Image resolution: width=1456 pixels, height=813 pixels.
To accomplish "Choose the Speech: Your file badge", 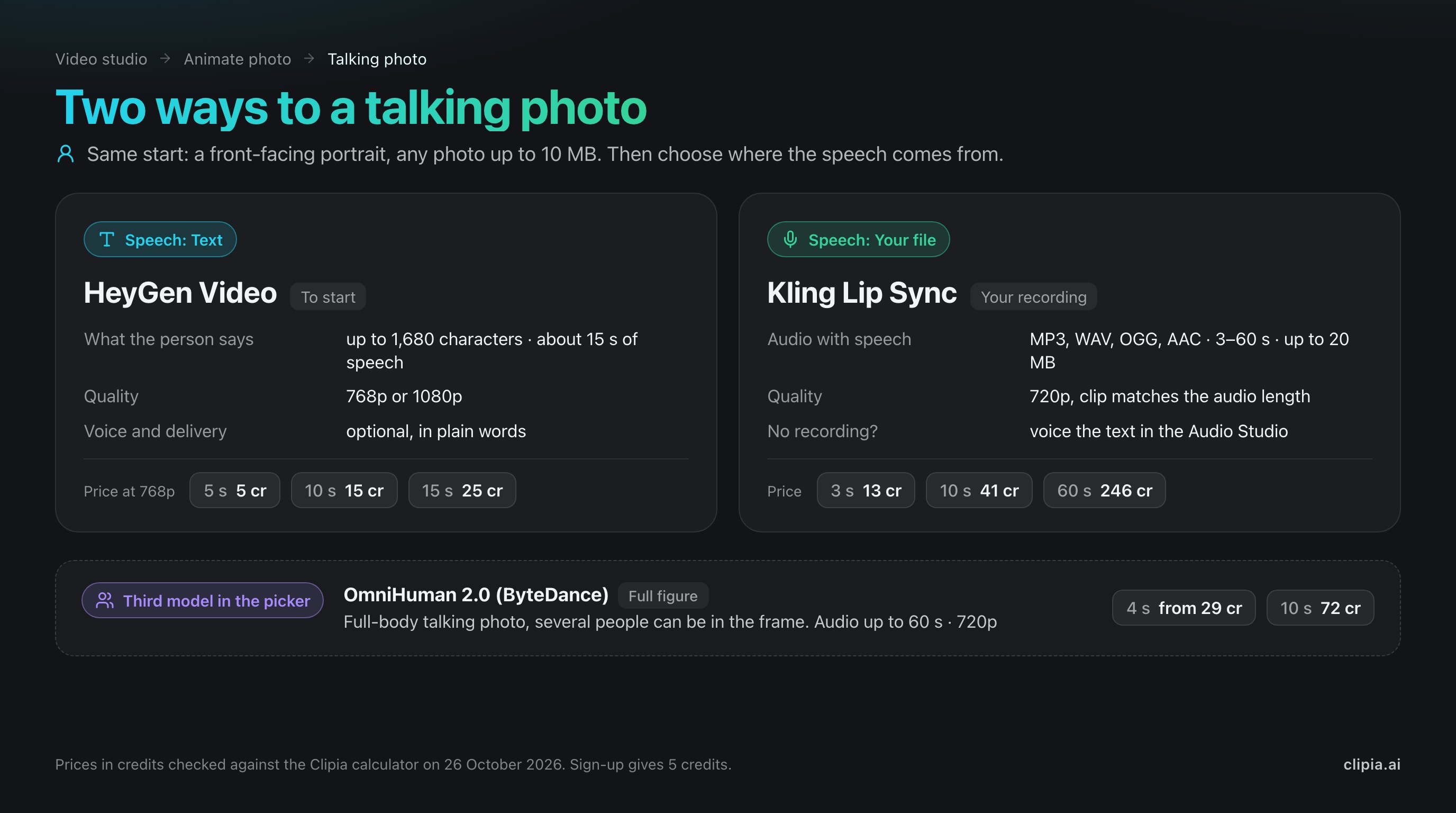I will coord(858,239).
